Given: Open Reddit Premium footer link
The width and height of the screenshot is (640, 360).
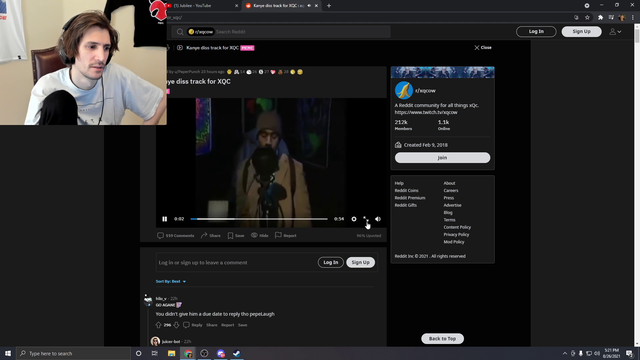Looking at the screenshot, I should (x=410, y=198).
